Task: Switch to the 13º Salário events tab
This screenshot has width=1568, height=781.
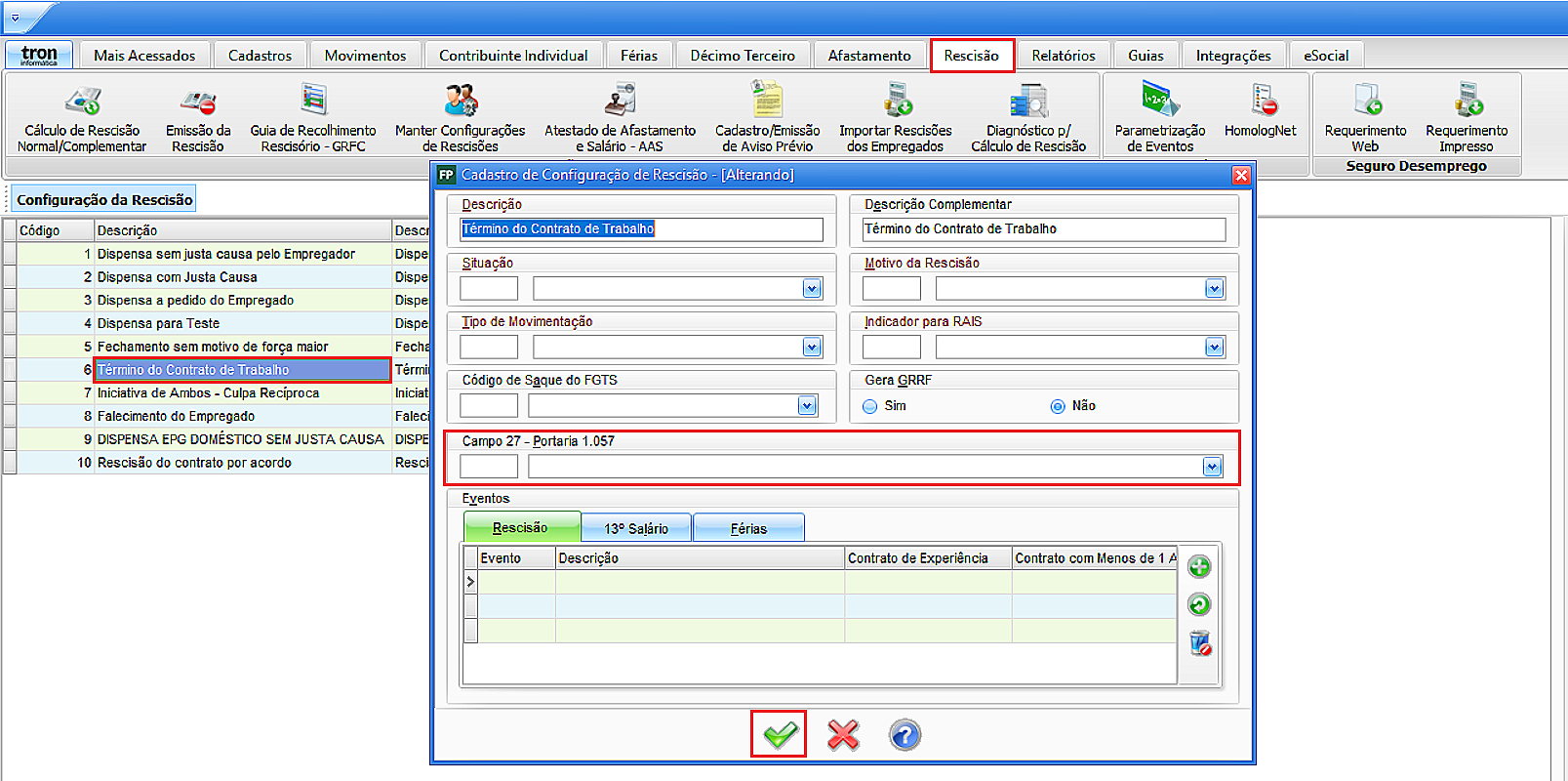Action: pos(636,528)
